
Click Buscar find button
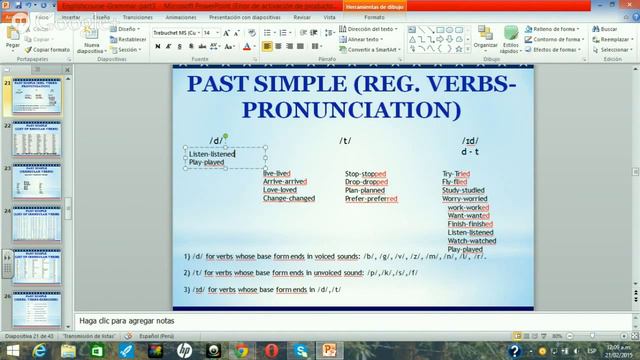(605, 29)
